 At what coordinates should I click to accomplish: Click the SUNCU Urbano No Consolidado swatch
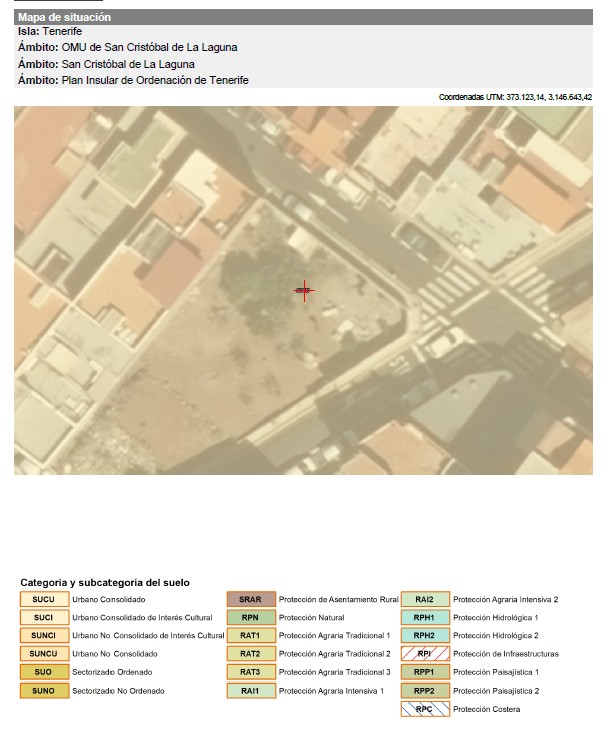(x=44, y=654)
